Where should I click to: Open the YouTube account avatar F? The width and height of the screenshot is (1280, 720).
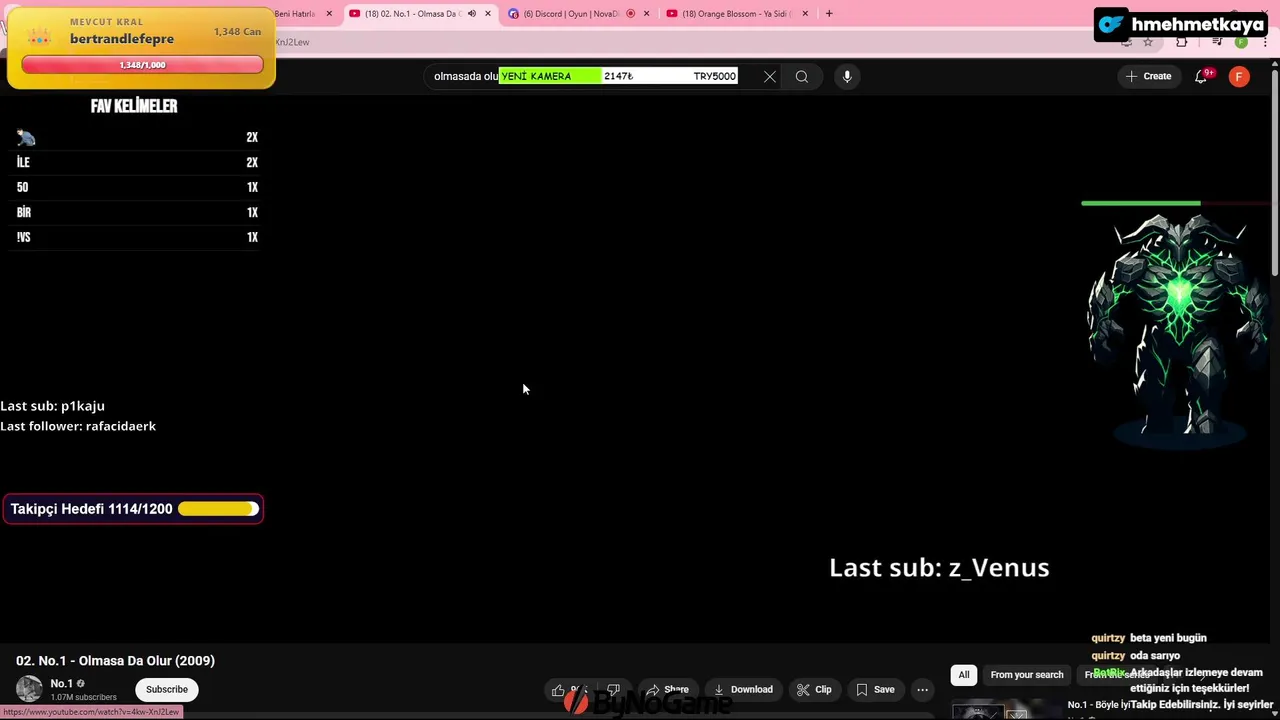pyautogui.click(x=1239, y=76)
